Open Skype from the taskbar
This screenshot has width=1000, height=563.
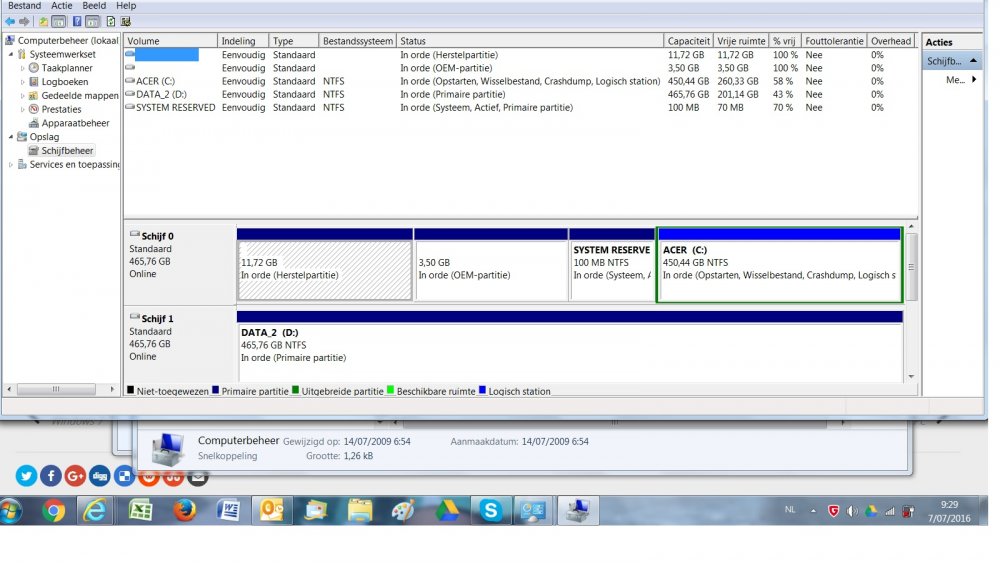pyautogui.click(x=490, y=511)
